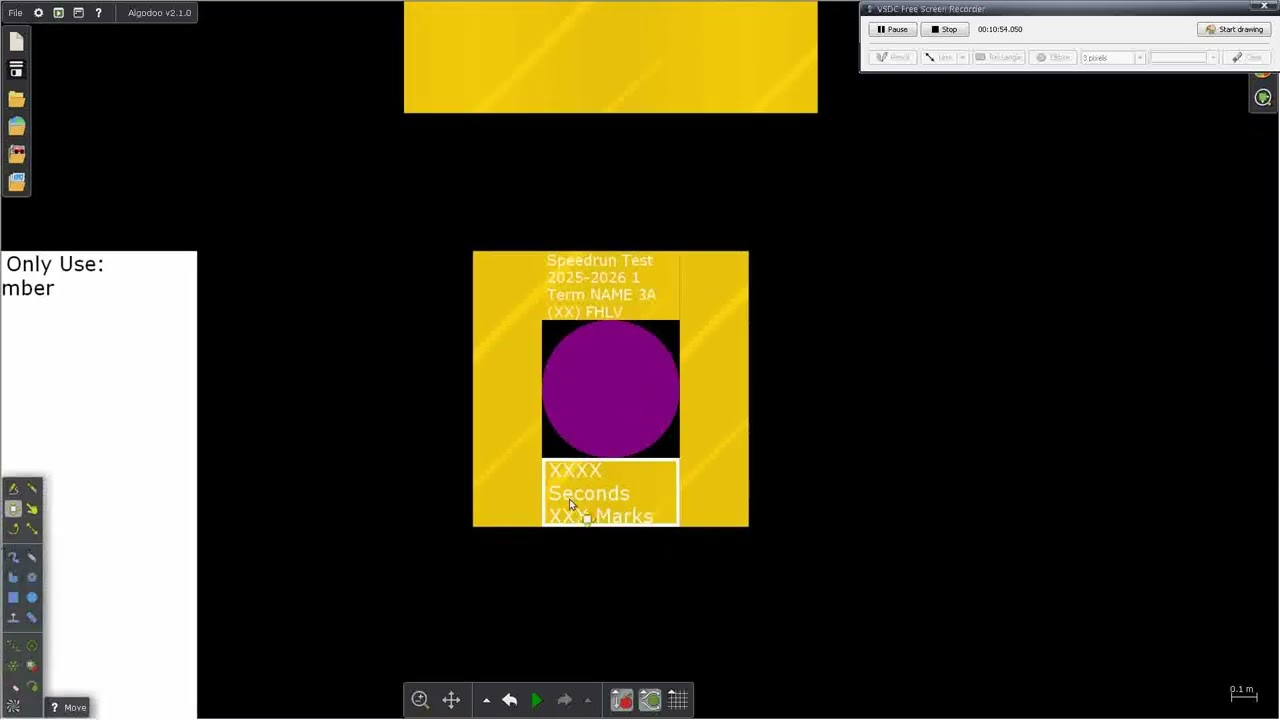The height and width of the screenshot is (720, 1280).
Task: Expand the undo history arrow
Action: 486,700
